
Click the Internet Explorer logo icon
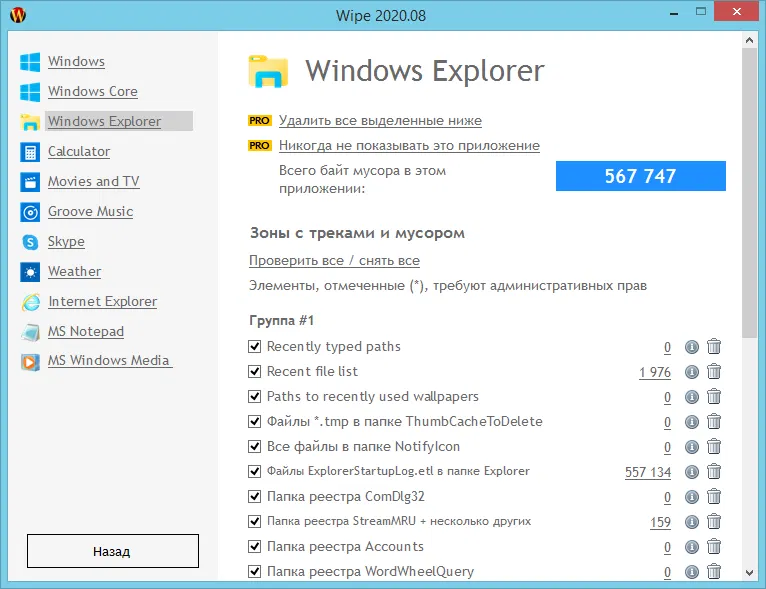30,302
